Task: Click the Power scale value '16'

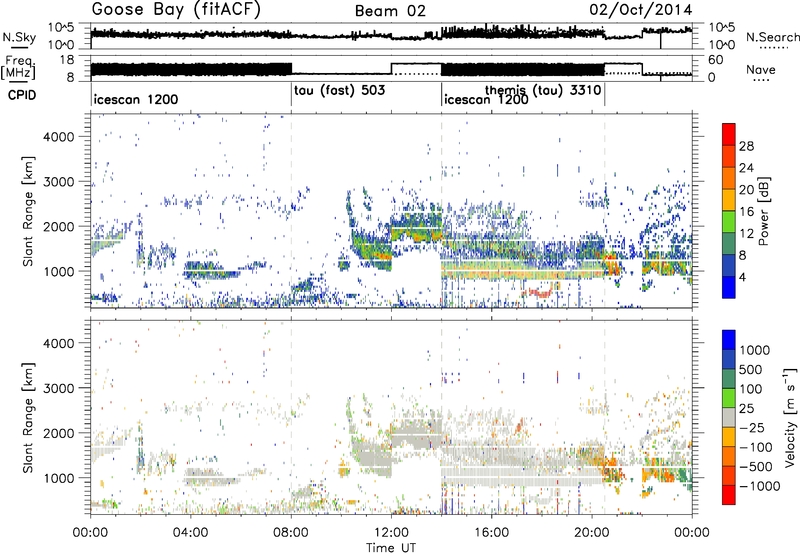Action: point(746,212)
